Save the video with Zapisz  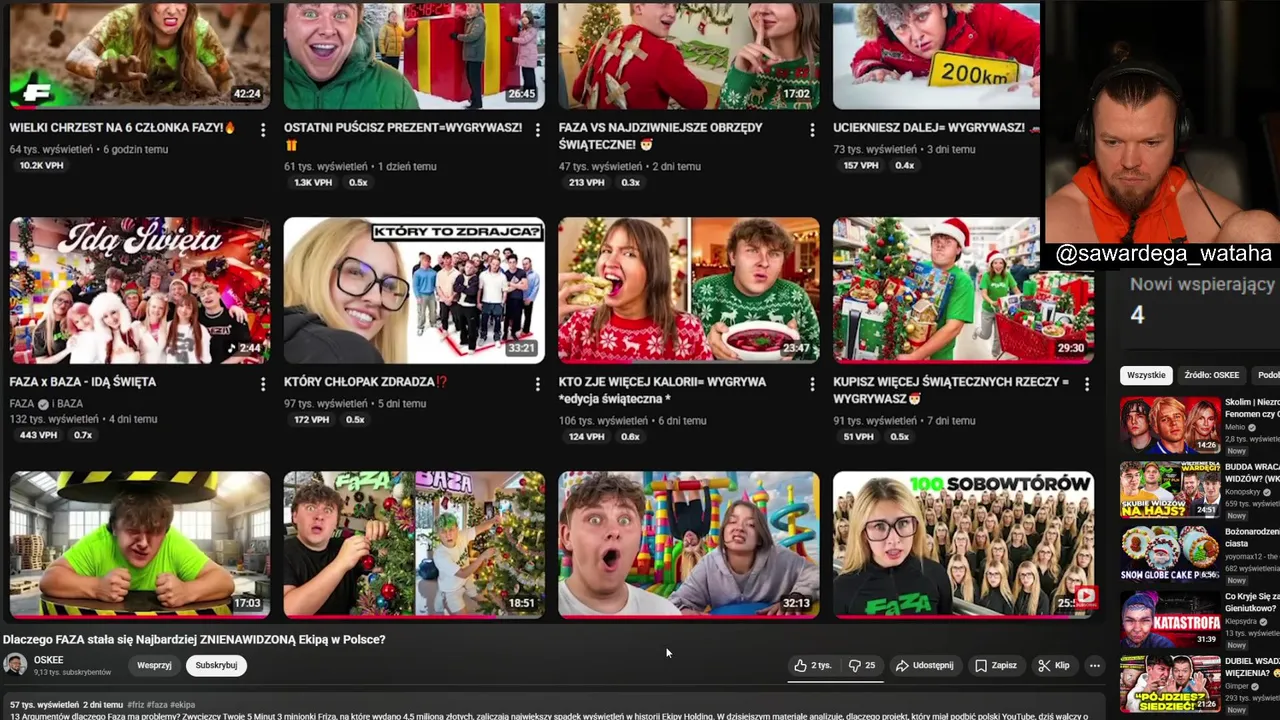click(x=996, y=665)
